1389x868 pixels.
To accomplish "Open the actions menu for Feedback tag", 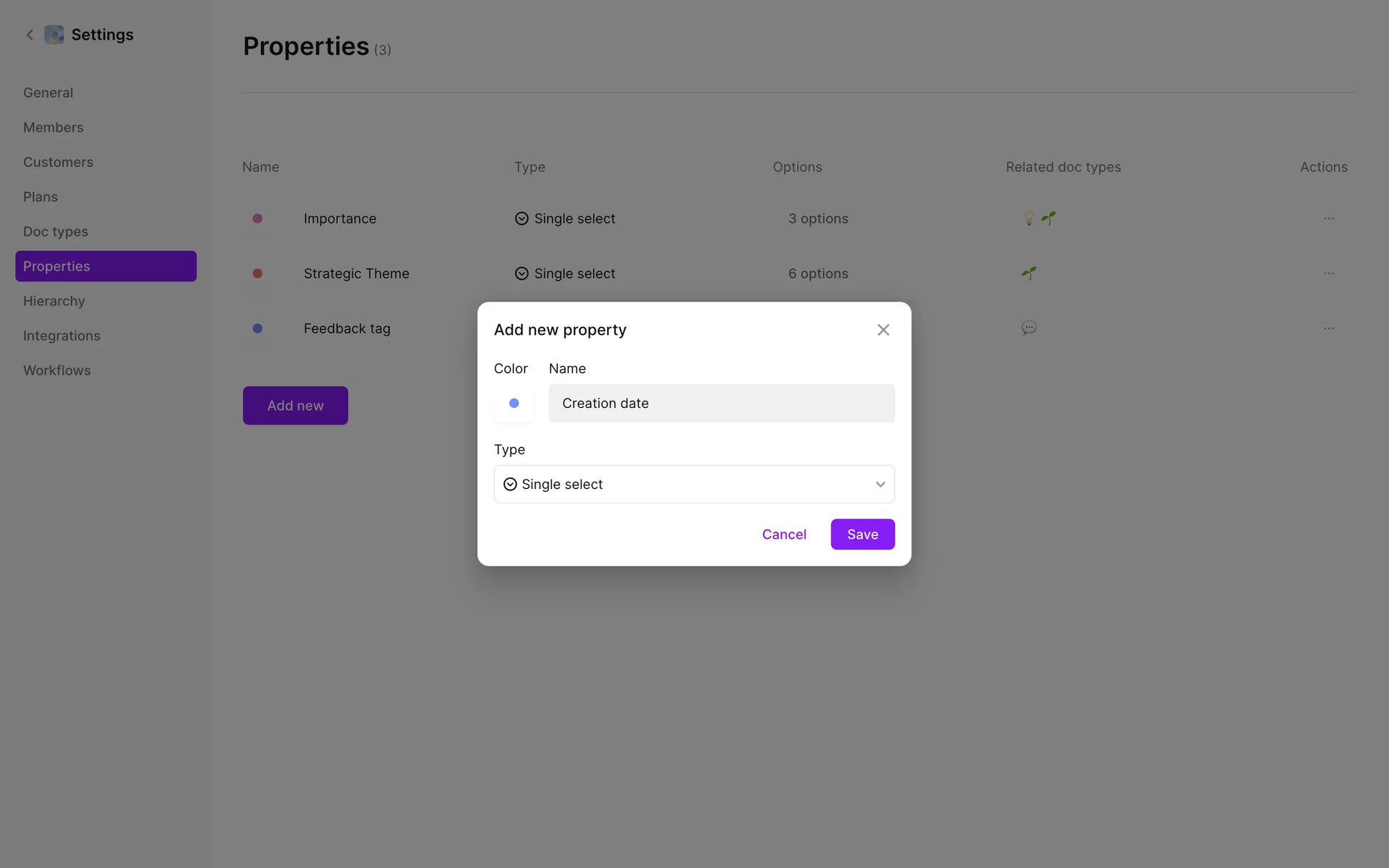I will coord(1328,328).
